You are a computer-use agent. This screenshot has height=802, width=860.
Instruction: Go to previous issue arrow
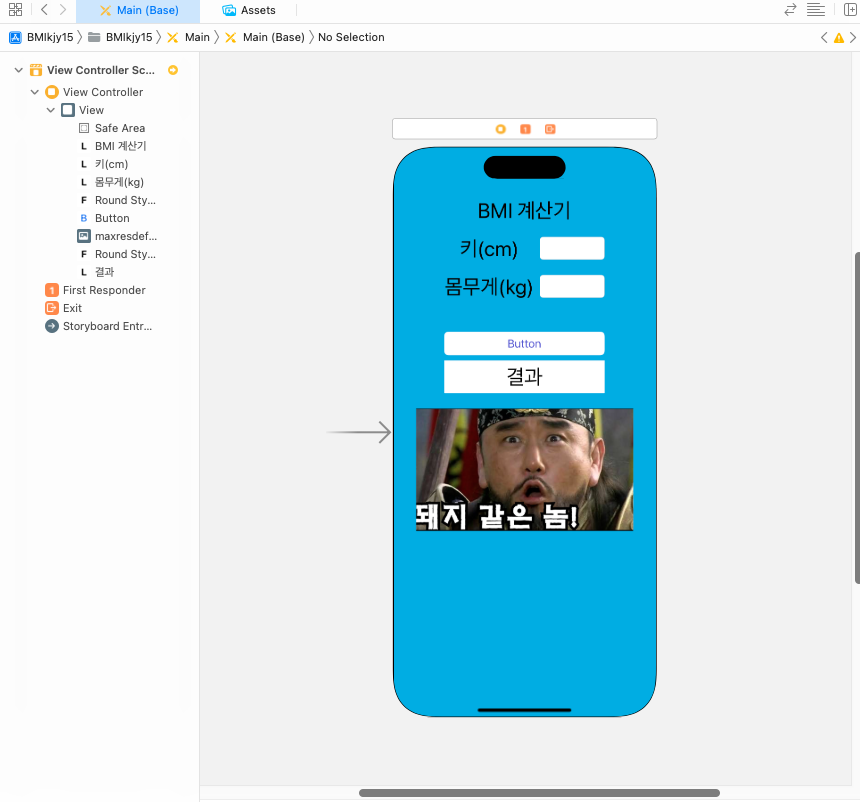[824, 37]
